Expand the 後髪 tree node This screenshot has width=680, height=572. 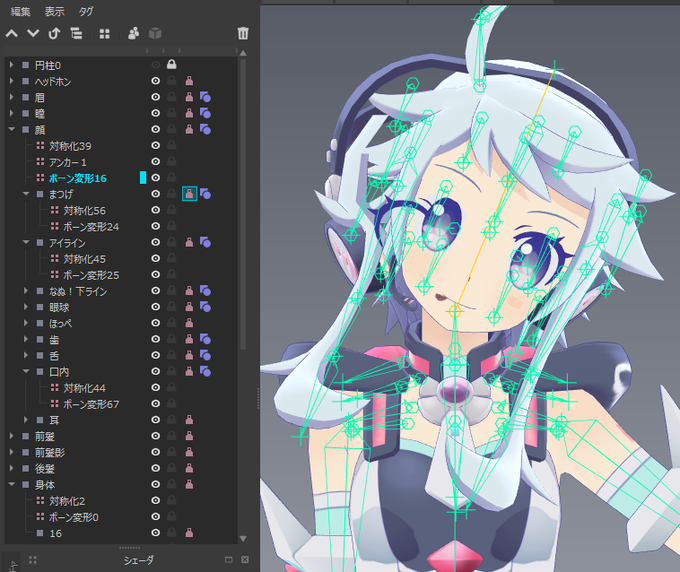(12, 468)
